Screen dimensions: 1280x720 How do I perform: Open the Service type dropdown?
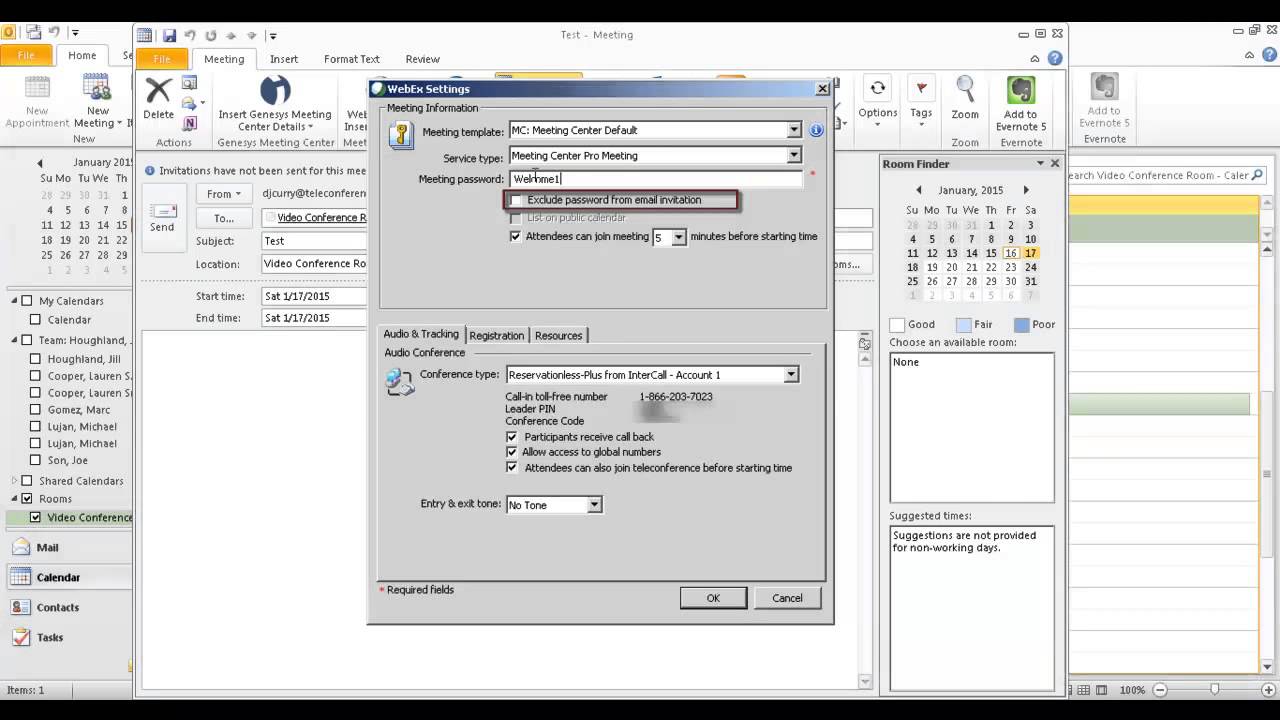tap(794, 155)
